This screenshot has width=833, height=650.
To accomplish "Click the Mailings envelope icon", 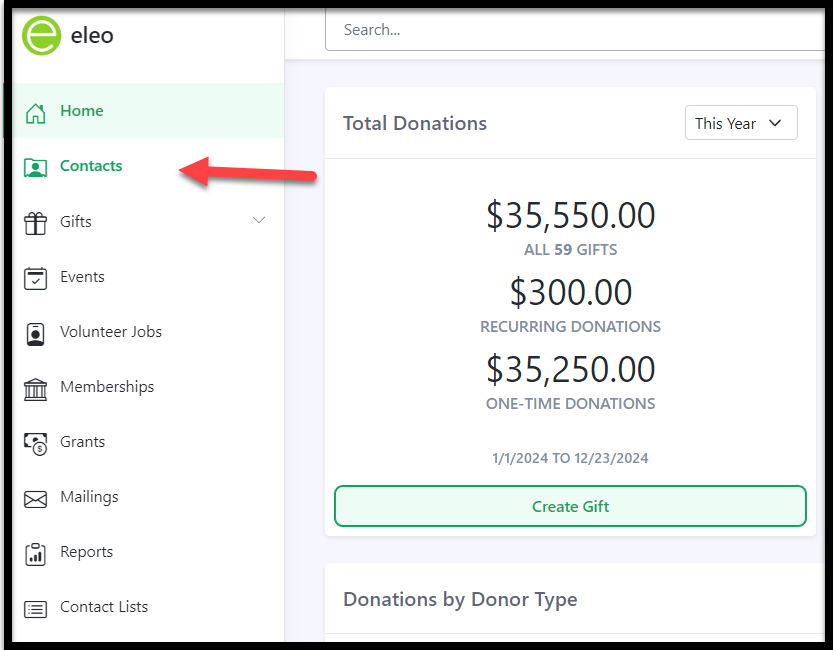I will pos(36,499).
